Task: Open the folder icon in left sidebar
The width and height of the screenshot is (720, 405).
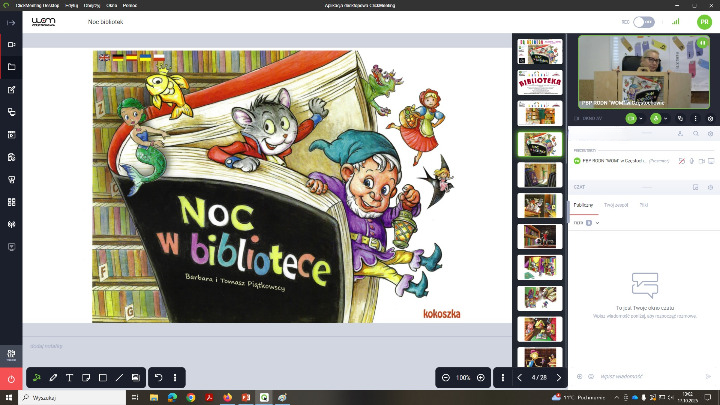Action: coord(11,67)
